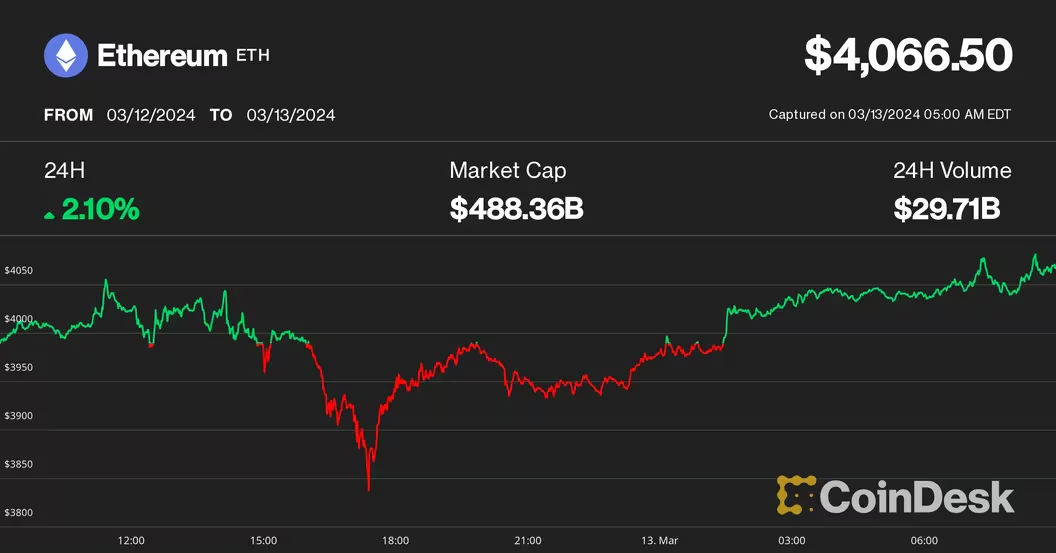
Task: Select the FROM date 03/12/2024
Action: point(152,115)
